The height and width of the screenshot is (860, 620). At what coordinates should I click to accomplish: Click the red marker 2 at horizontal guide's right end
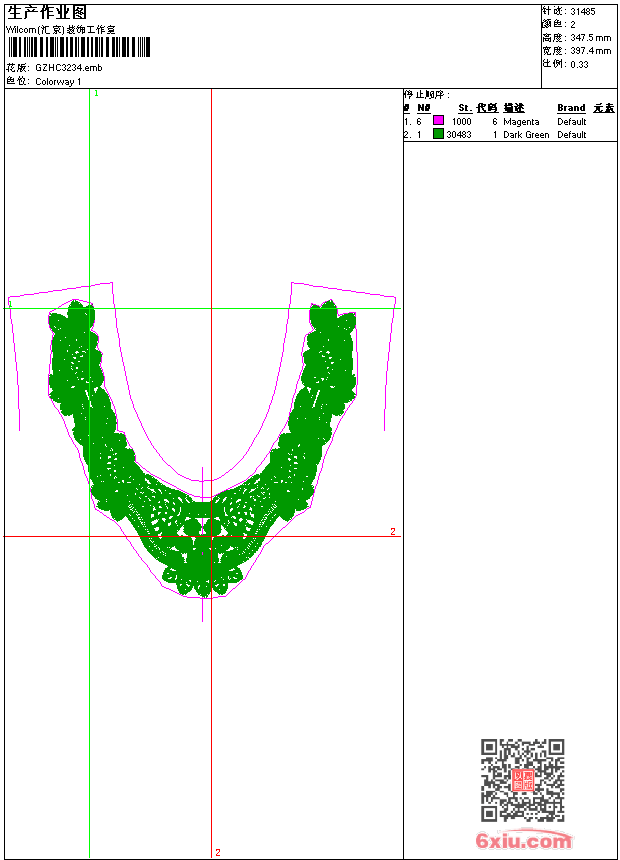393,531
